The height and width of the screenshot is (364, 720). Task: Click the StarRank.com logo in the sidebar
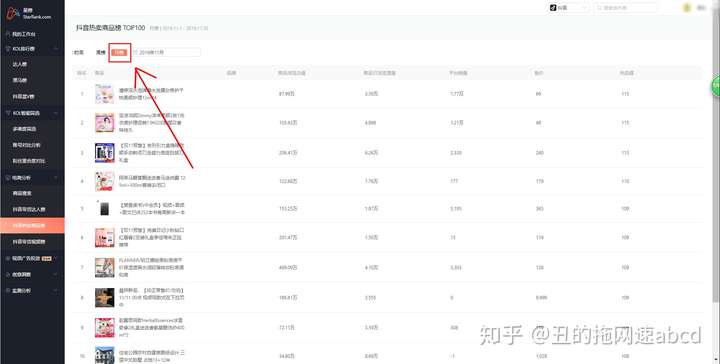(x=28, y=13)
